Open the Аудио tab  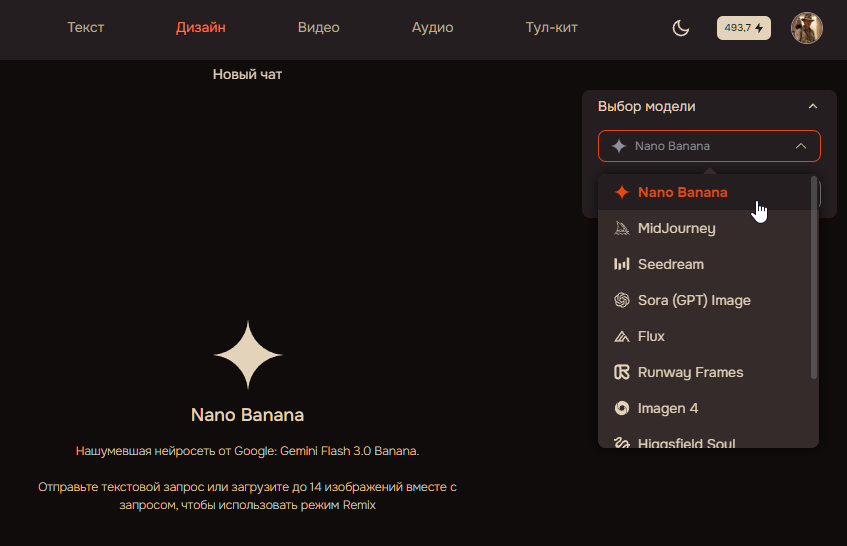tap(432, 28)
